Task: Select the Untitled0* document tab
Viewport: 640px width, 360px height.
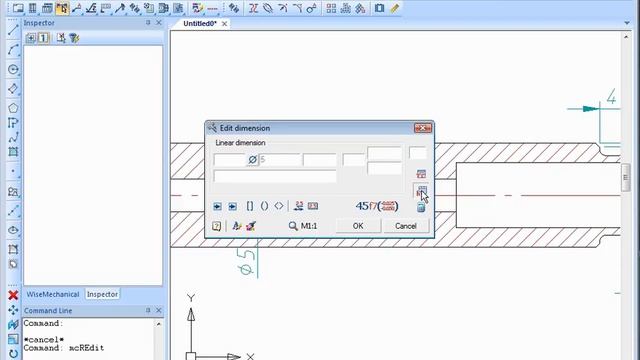Action: (200, 24)
